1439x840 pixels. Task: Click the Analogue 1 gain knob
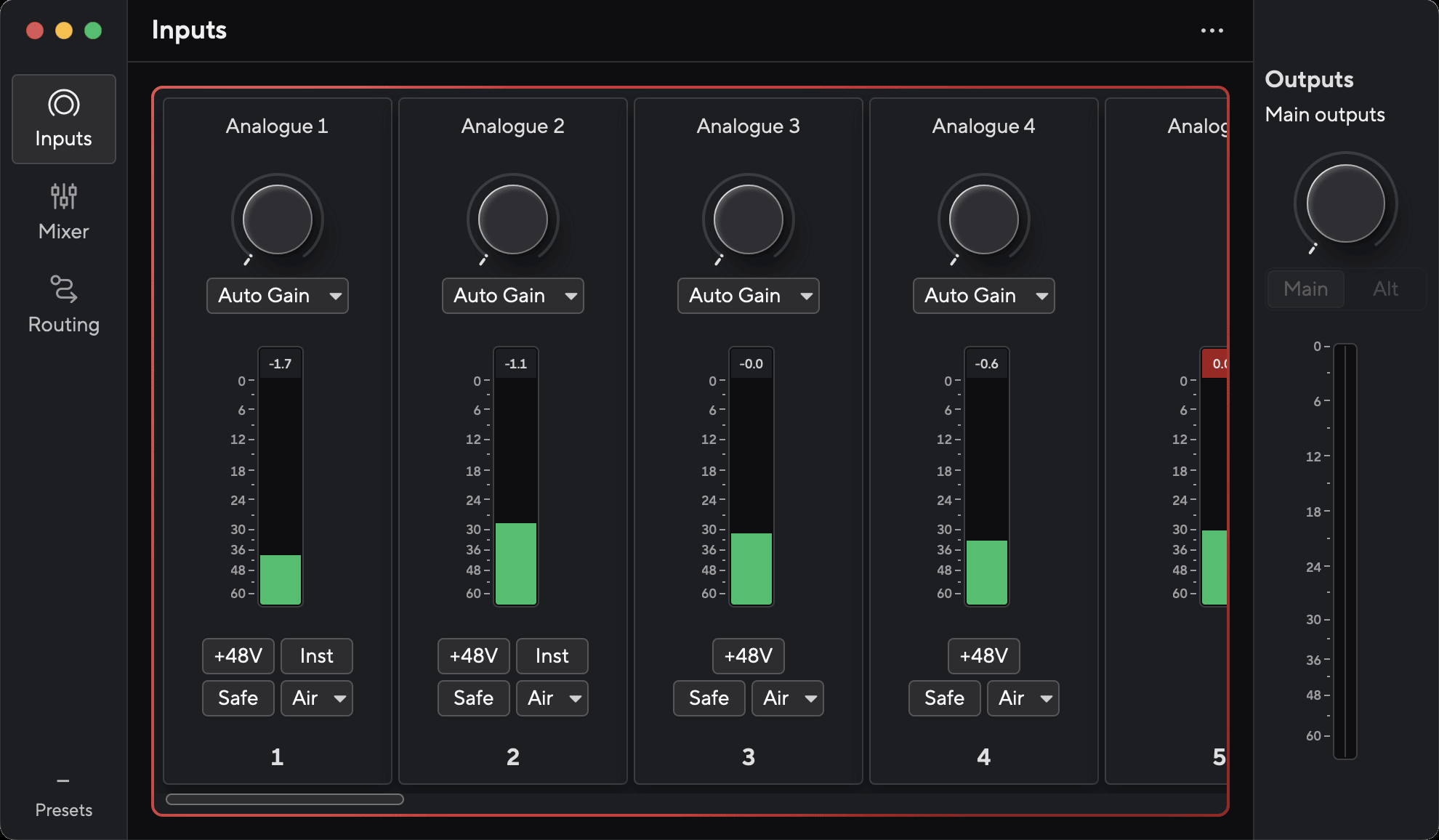click(278, 219)
